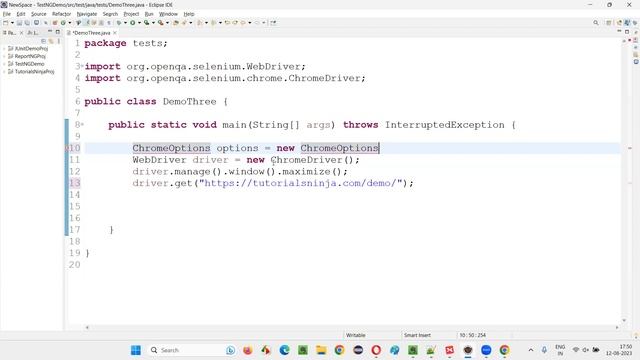Open the Coverage run dropdown arrow
The height and width of the screenshot is (360, 640).
[x=153, y=23]
